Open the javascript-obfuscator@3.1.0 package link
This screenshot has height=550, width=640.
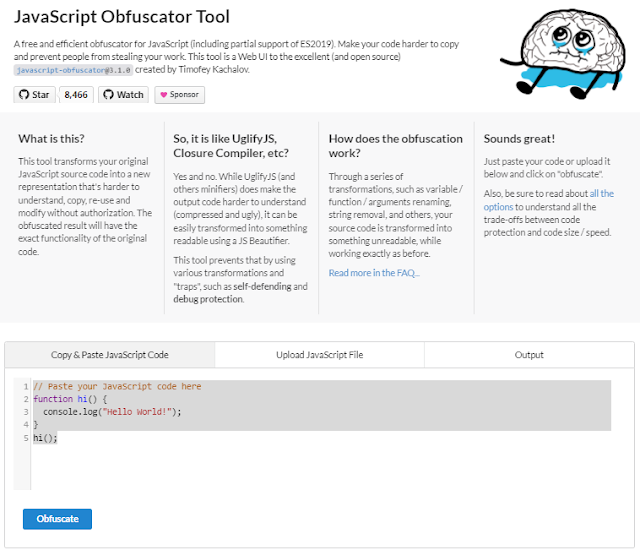pos(73,70)
